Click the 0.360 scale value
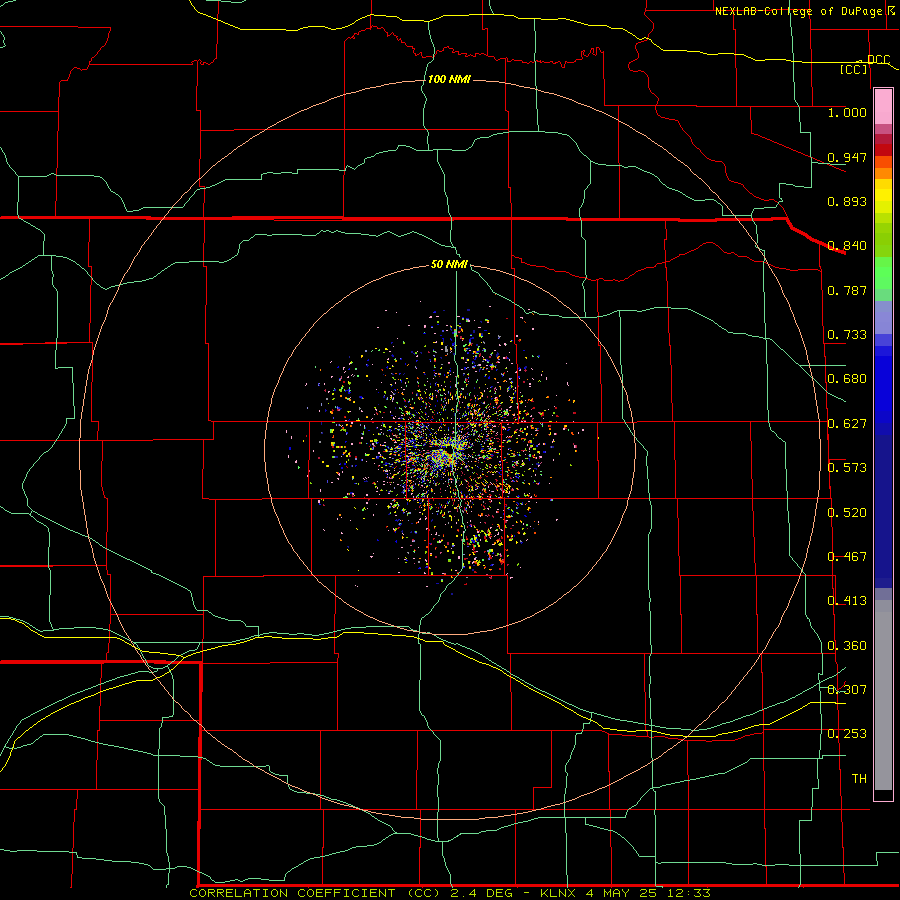The width and height of the screenshot is (900, 900). click(847, 646)
